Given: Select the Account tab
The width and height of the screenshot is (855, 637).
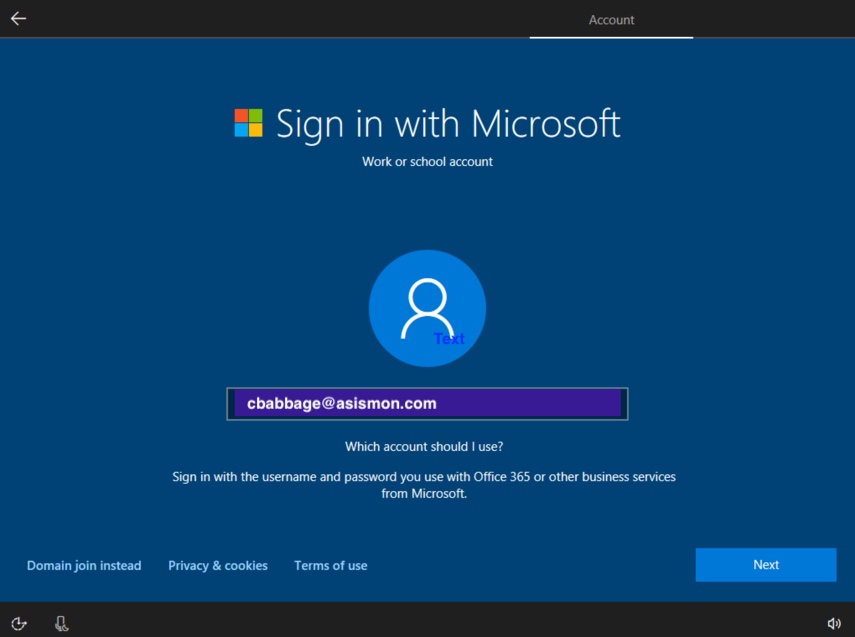Looking at the screenshot, I should 611,20.
